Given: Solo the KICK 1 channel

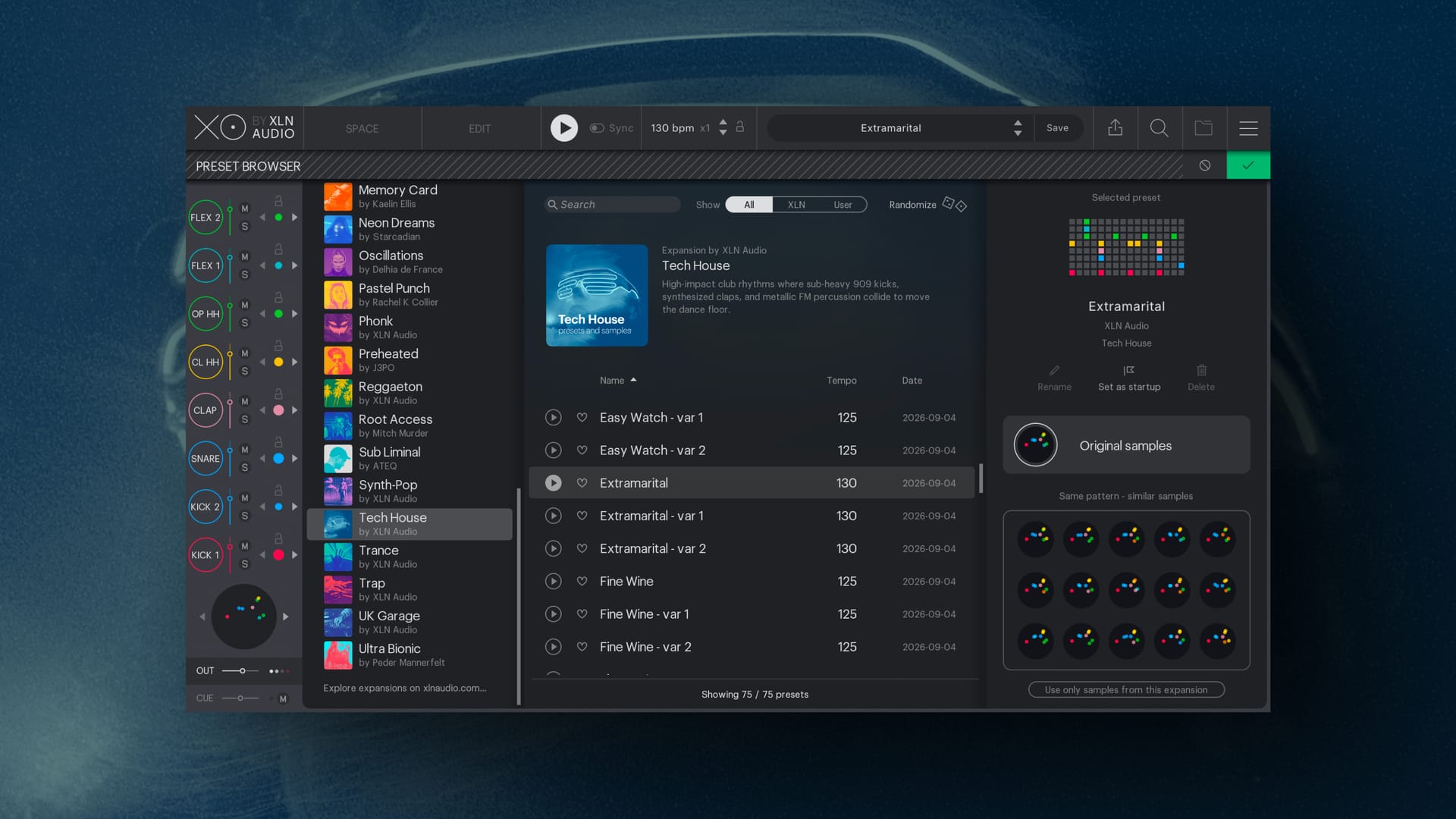Looking at the screenshot, I should tap(245, 564).
